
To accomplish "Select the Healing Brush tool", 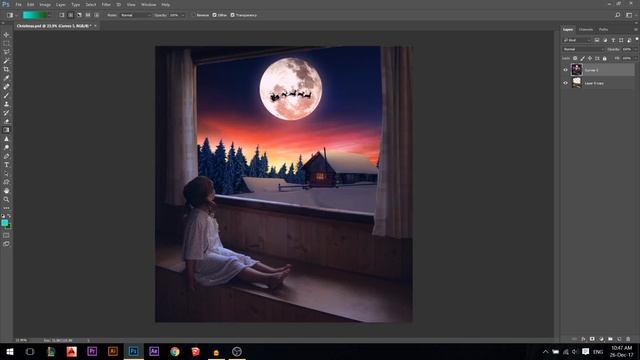I will tap(6, 87).
